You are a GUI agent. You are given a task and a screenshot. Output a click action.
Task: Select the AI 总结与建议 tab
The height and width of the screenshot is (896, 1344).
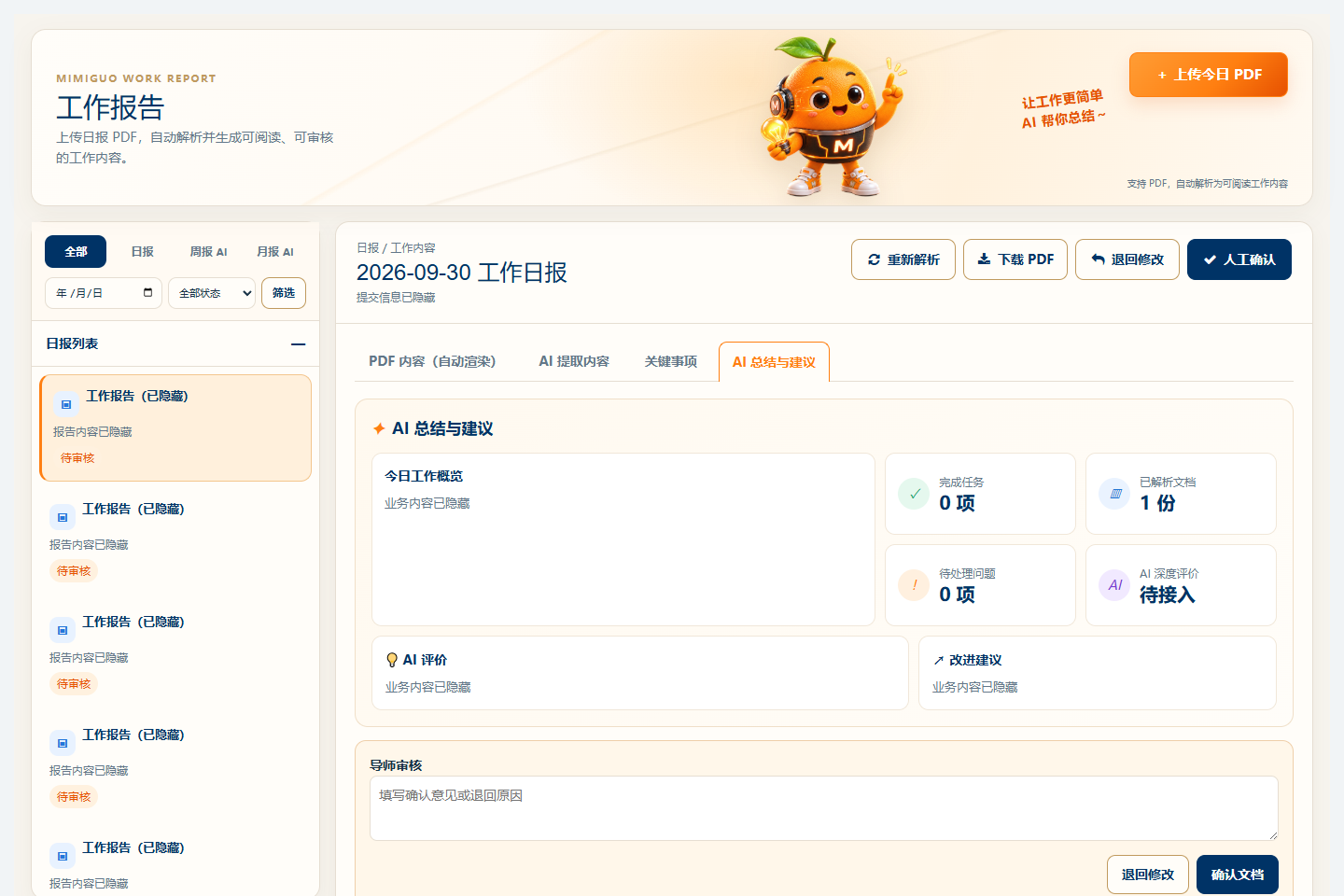[774, 362]
